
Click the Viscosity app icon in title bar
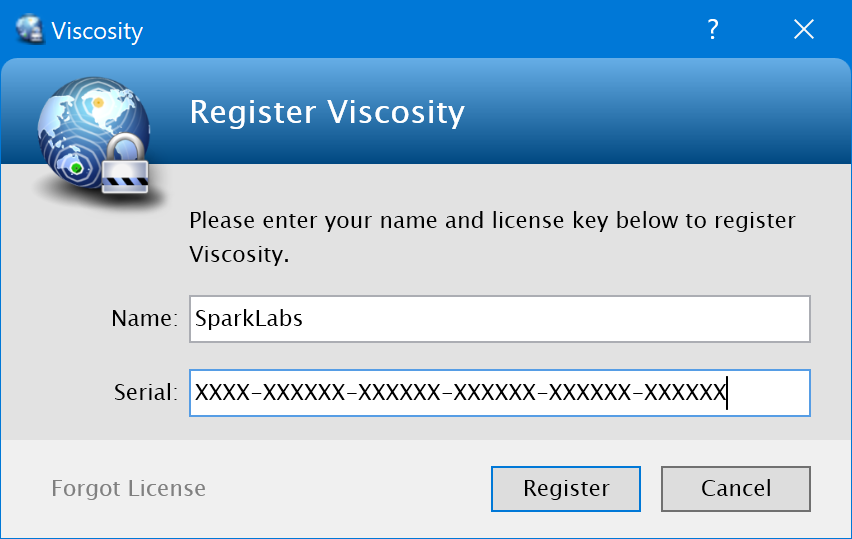coord(30,30)
